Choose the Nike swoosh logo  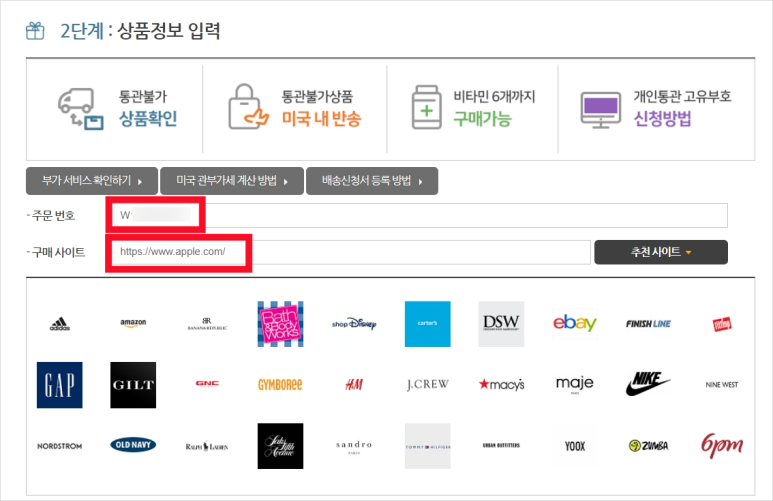point(648,384)
